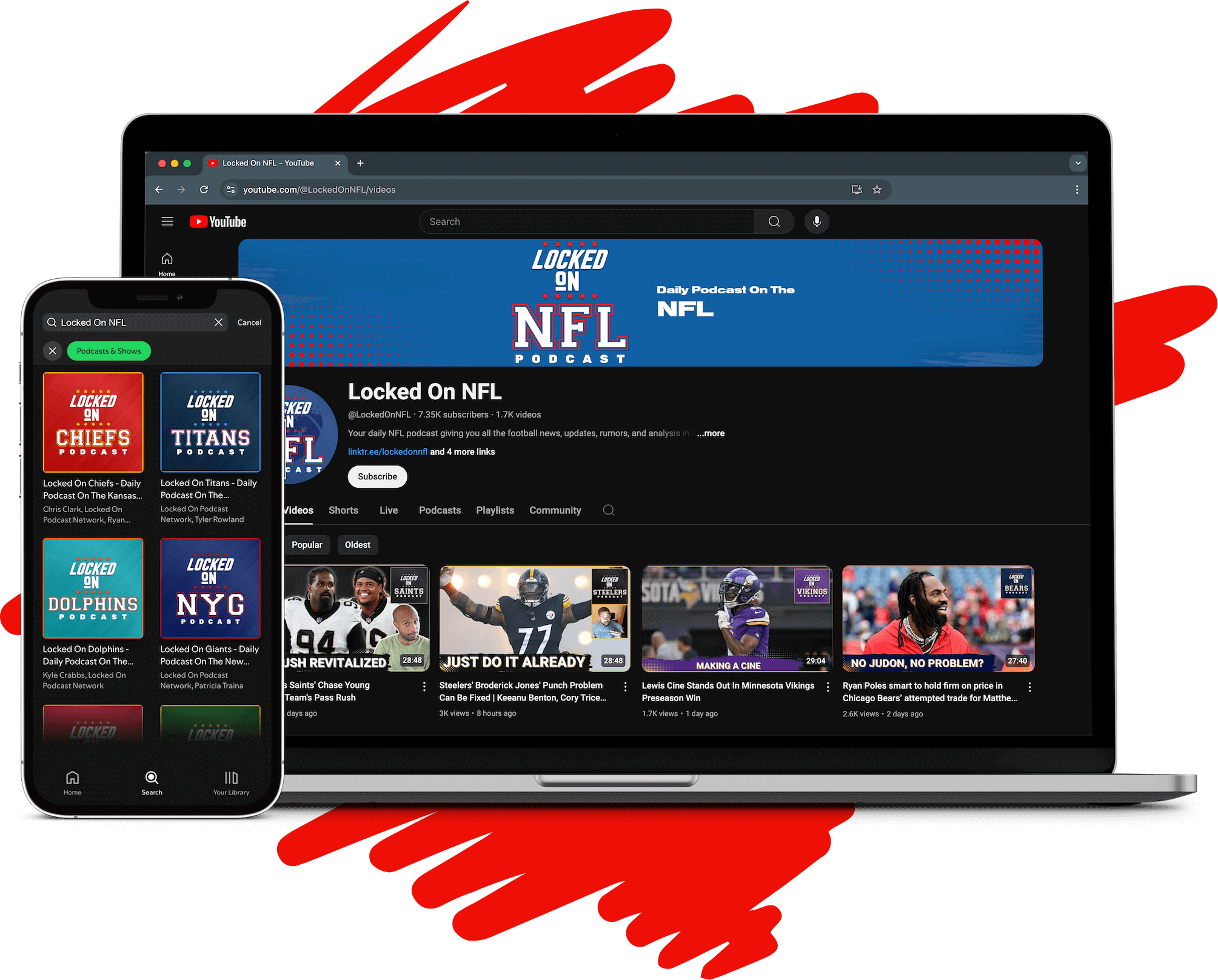The width and height of the screenshot is (1218, 980).
Task: Open options menu for Lewis Cine video
Action: 828,687
